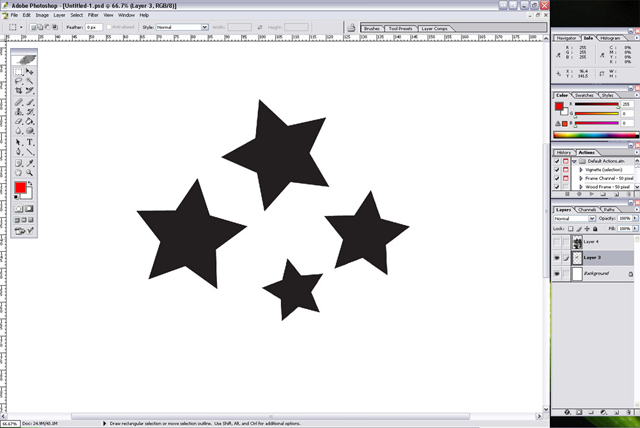Select the Type tool
640x428 pixels.
click(x=30, y=142)
